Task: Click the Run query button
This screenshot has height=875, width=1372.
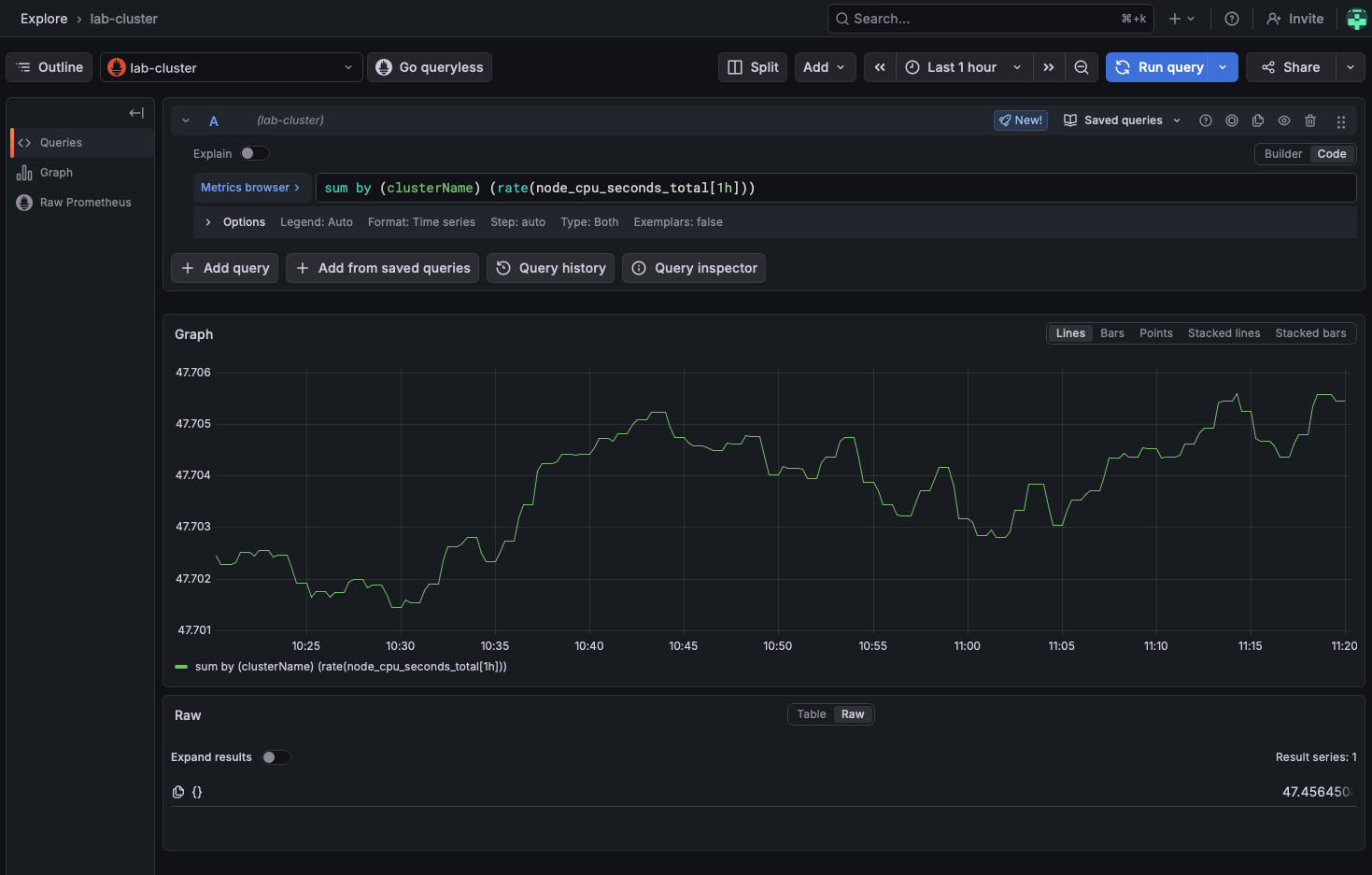Action: pyautogui.click(x=1158, y=67)
